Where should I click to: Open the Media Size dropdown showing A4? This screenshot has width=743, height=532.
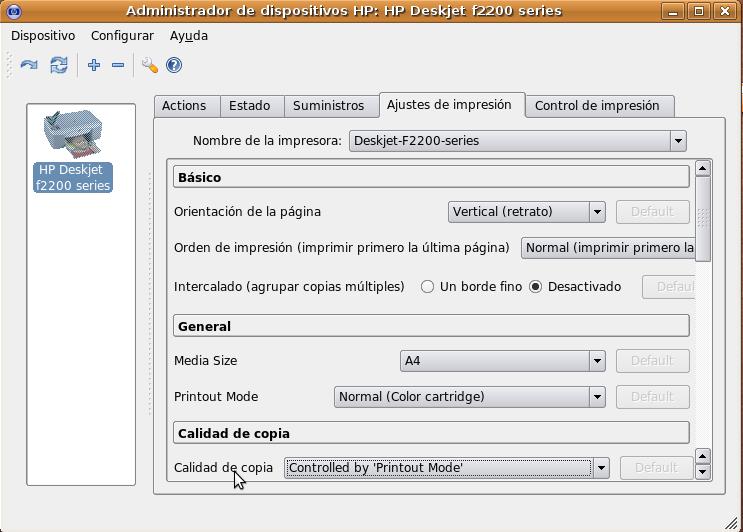503,361
